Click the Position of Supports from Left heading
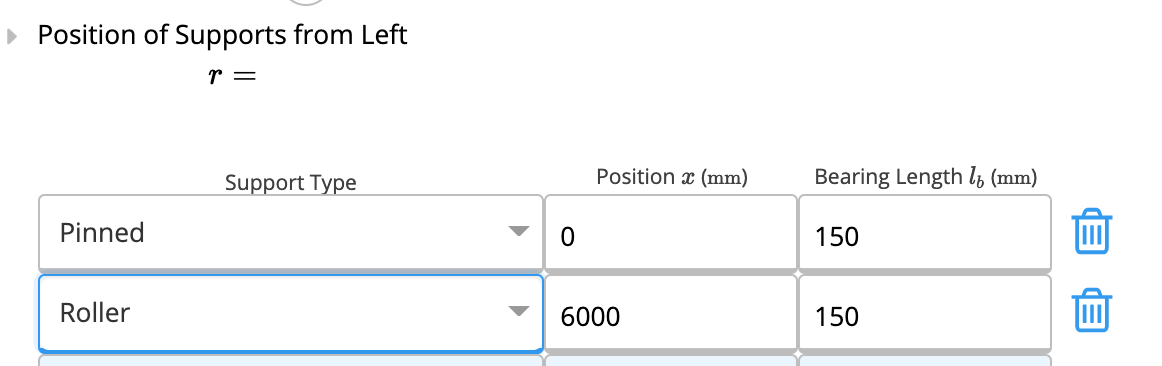 (222, 35)
